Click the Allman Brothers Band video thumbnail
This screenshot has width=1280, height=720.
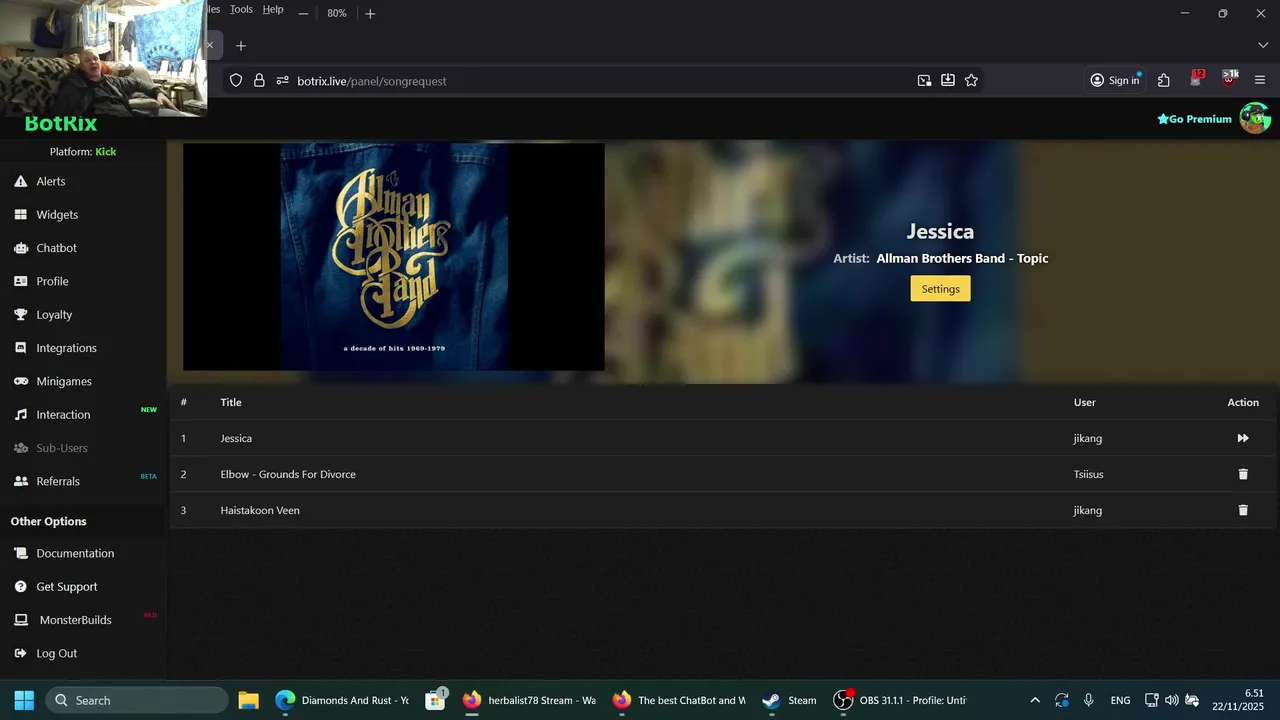(x=394, y=257)
